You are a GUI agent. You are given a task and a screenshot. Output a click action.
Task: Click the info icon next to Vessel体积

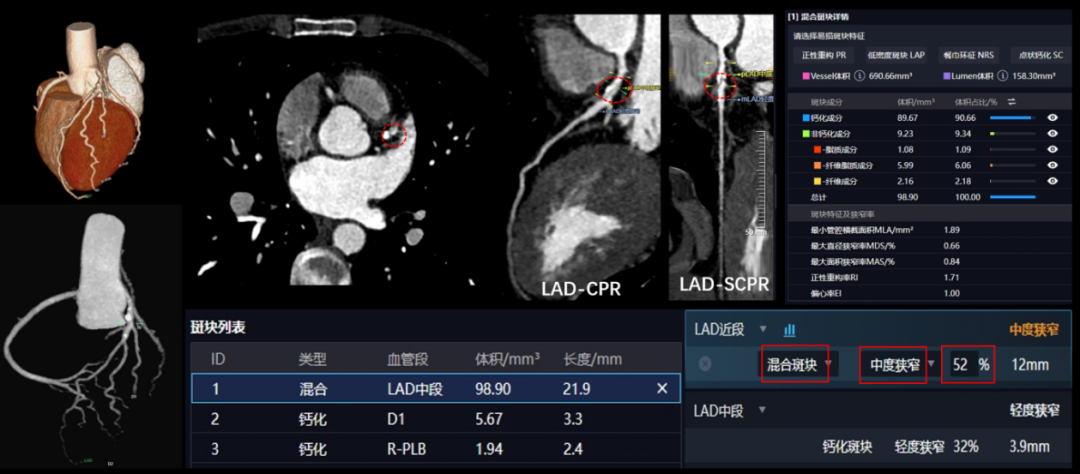click(860, 76)
